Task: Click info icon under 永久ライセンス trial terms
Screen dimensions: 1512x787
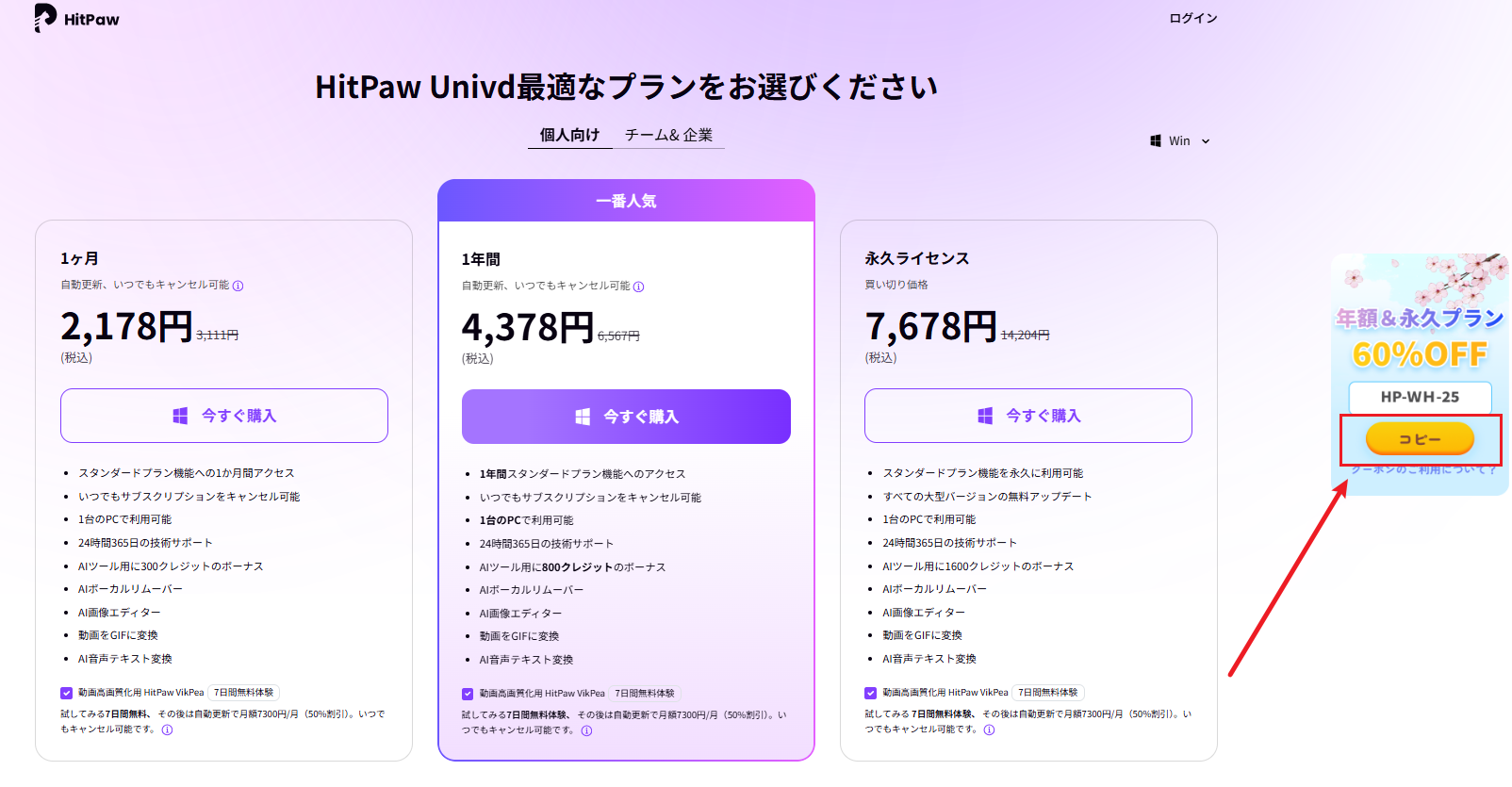Action: click(990, 730)
